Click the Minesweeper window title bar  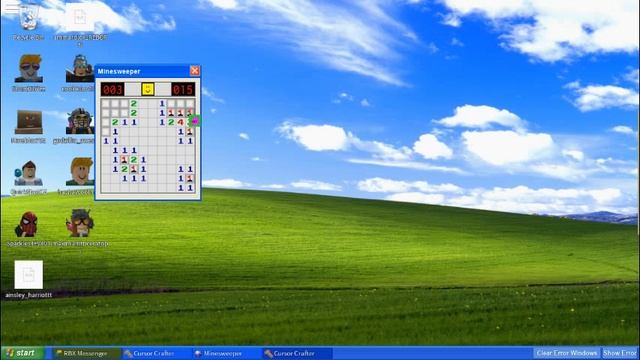pos(142,71)
